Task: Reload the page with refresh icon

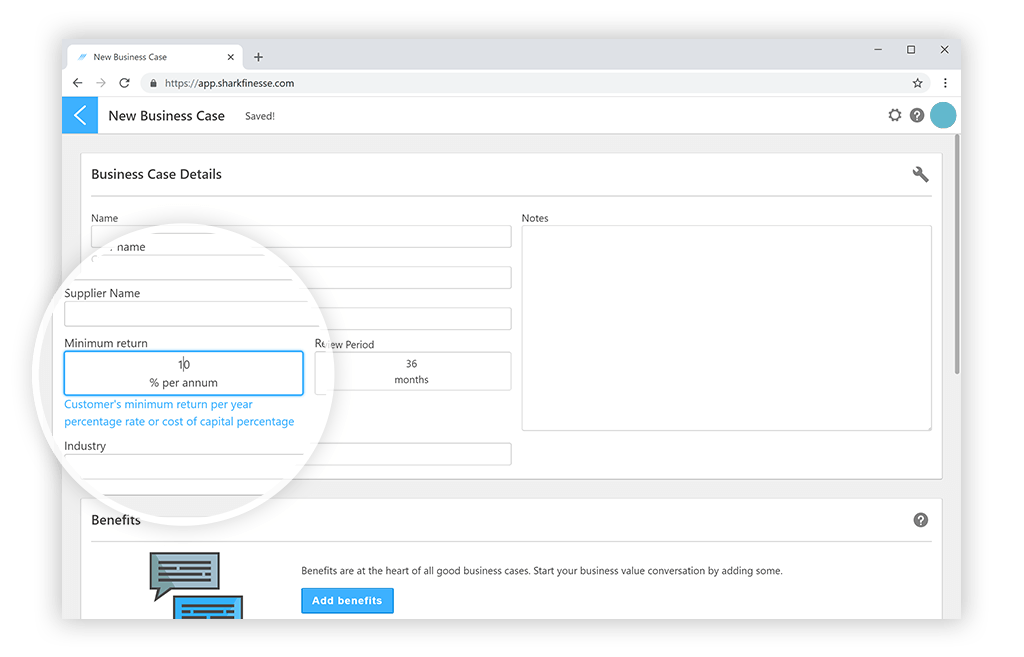Action: pyautogui.click(x=125, y=84)
